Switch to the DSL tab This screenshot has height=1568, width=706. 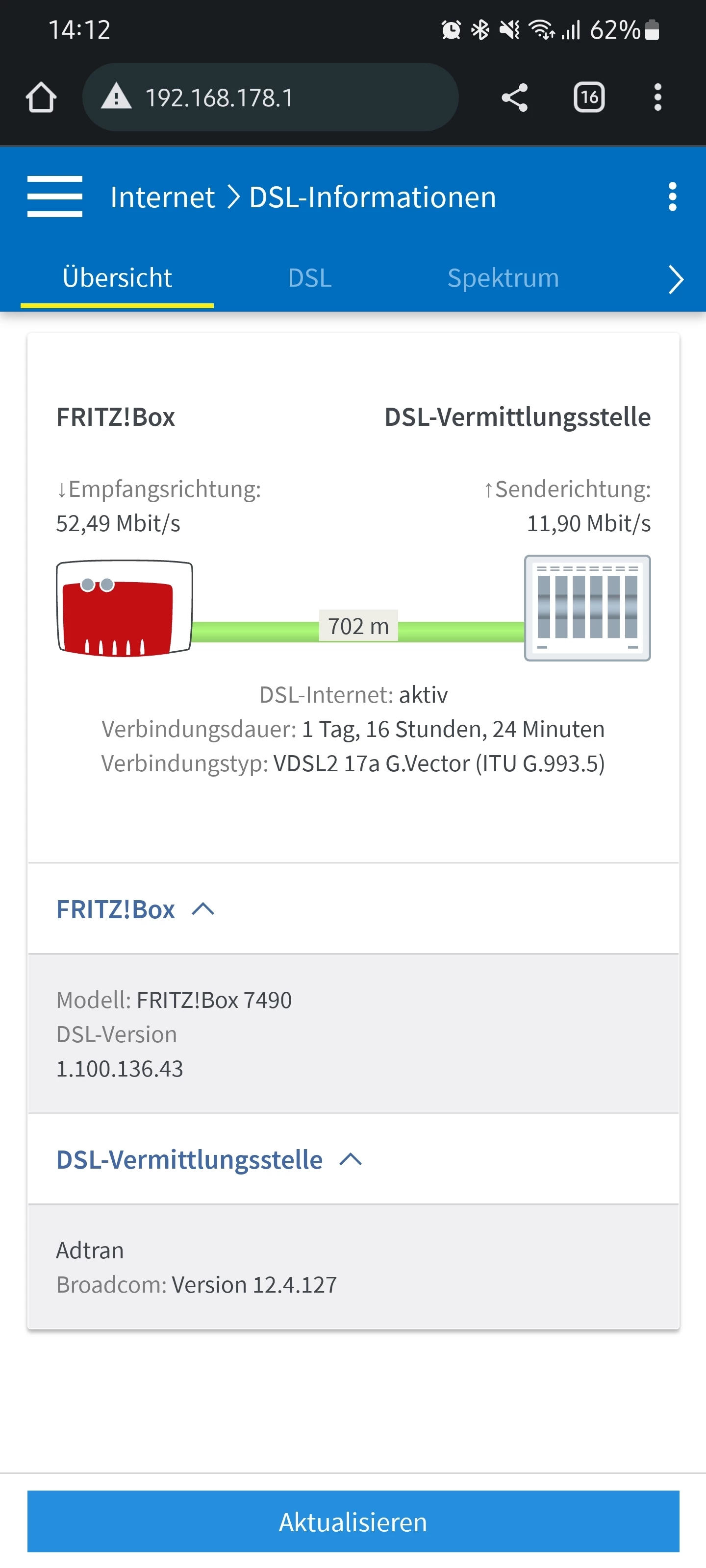pos(309,278)
